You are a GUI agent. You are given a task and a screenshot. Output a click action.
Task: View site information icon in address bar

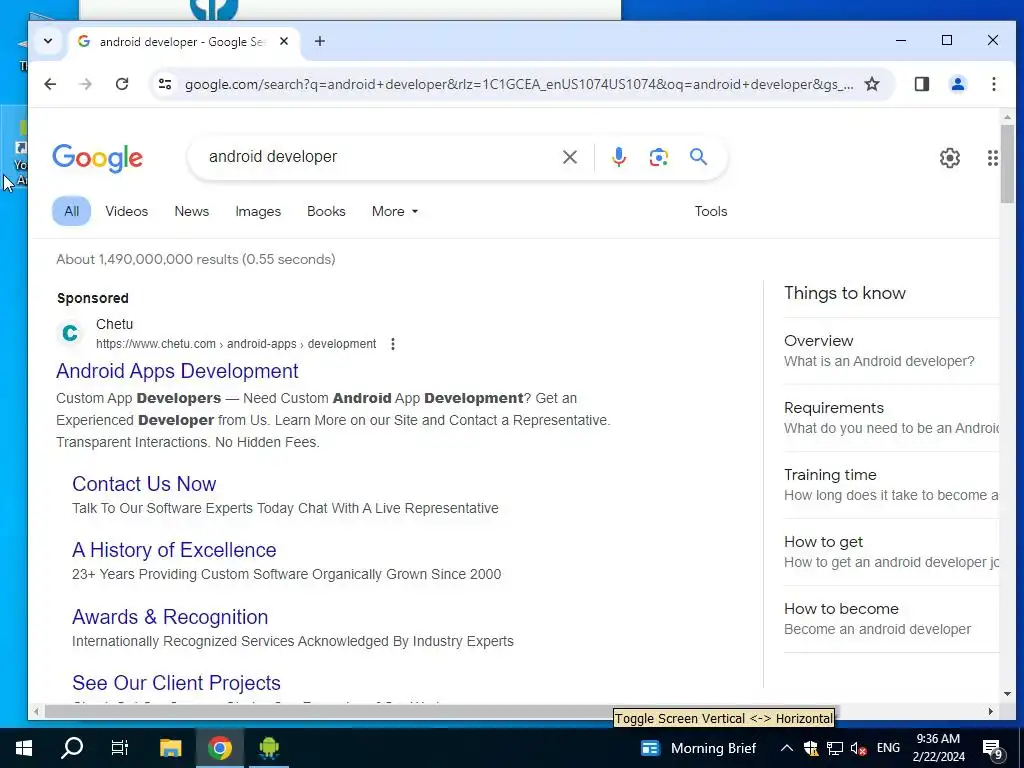pyautogui.click(x=165, y=84)
